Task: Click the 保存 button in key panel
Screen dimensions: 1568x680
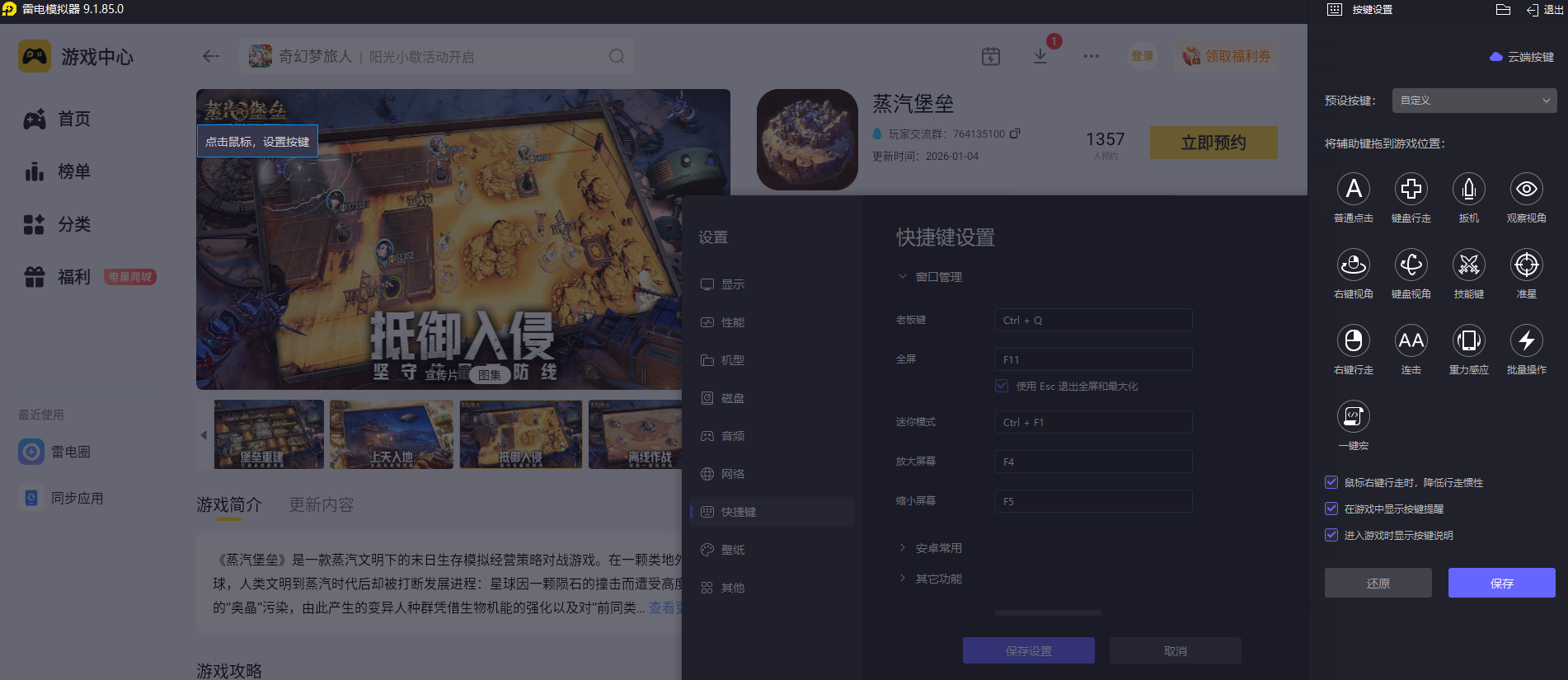Action: tap(1501, 583)
